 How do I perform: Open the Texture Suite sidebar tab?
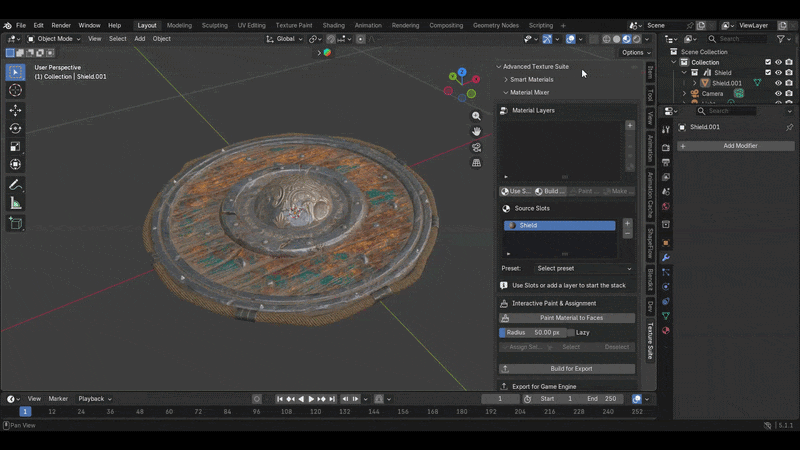pyautogui.click(x=650, y=341)
